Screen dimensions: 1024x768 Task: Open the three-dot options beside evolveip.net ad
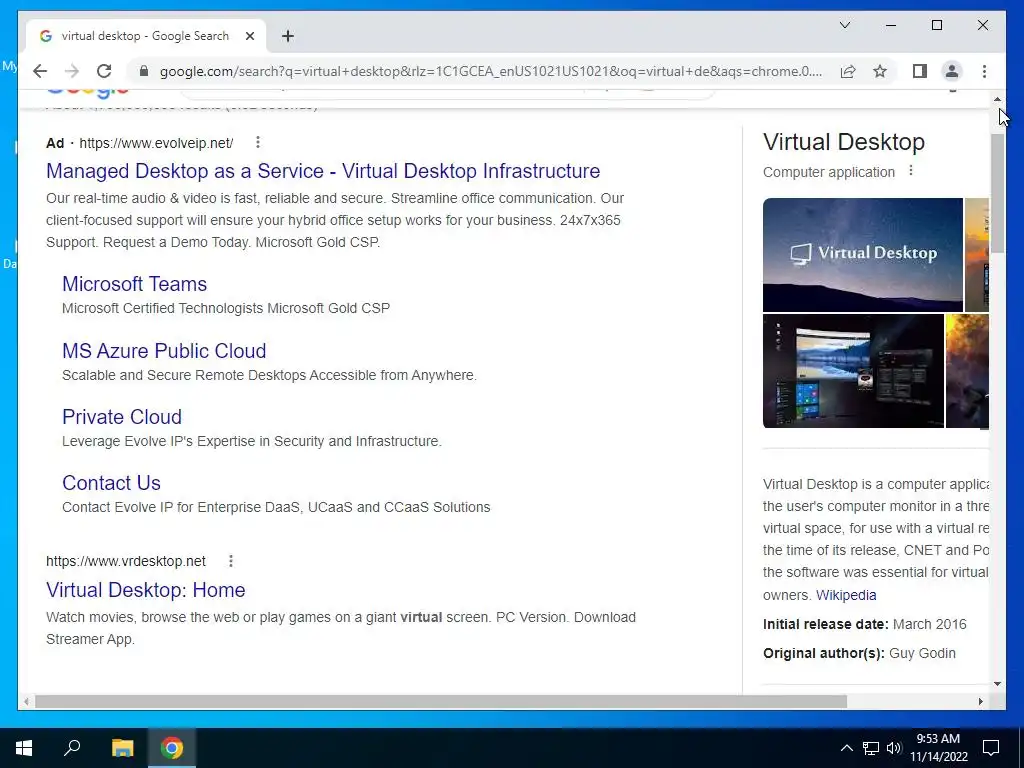258,142
